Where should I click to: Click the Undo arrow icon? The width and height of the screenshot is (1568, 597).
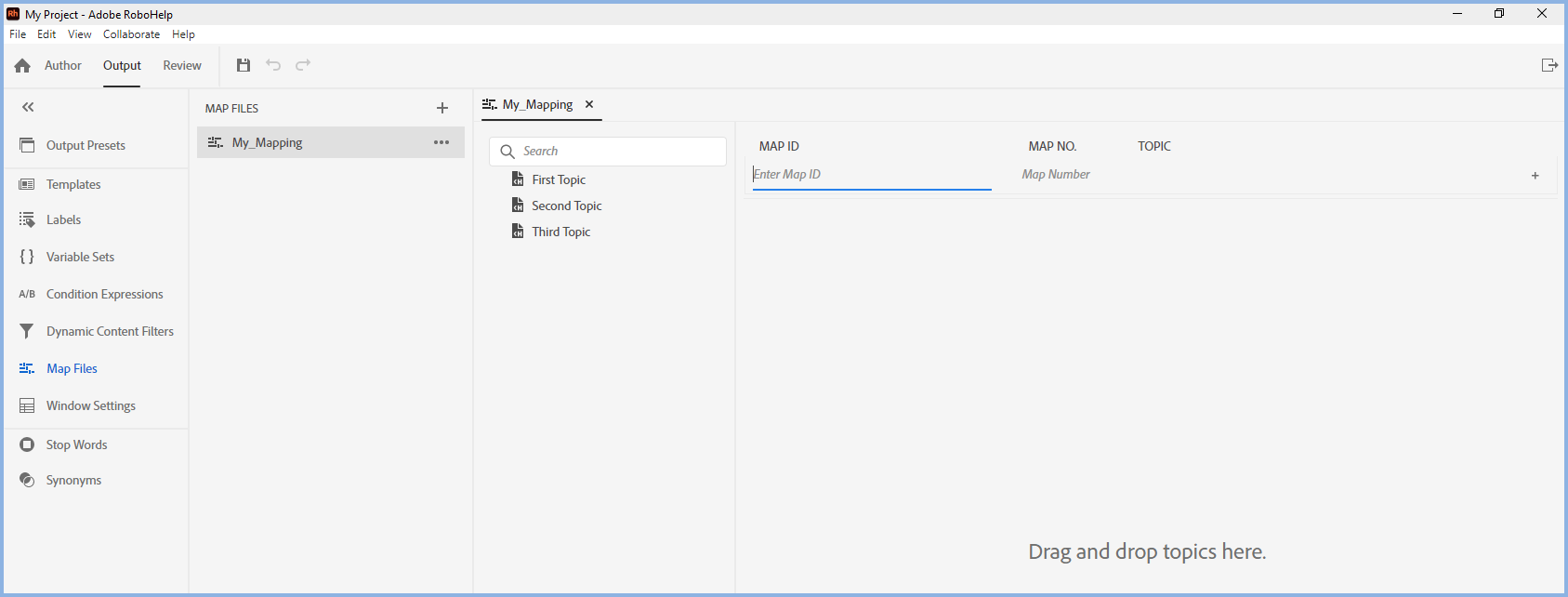273,65
